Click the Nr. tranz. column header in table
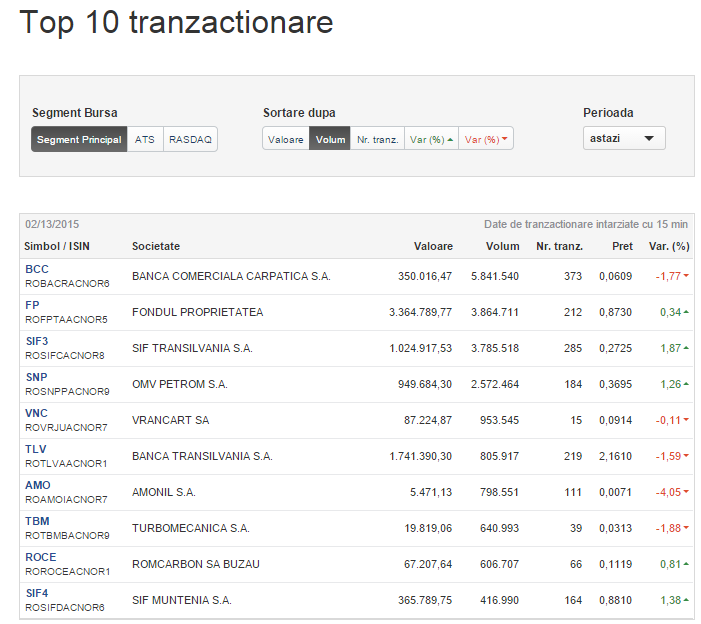701x624 pixels. 559,246
